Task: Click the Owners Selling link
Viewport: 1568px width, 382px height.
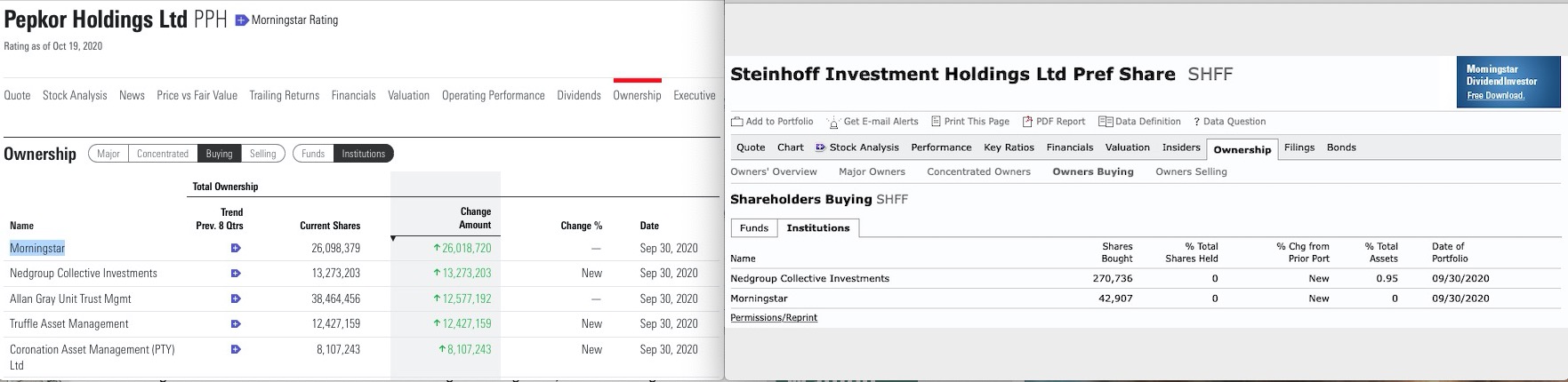Action: (x=1191, y=171)
